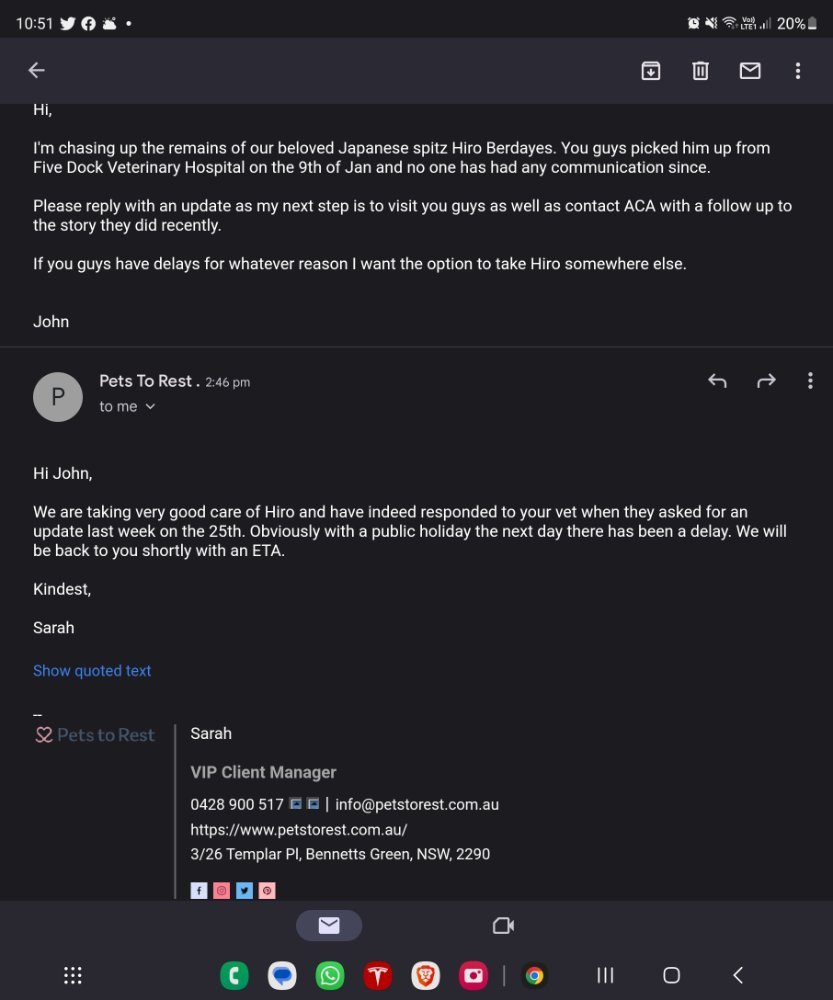Viewport: 833px width, 1000px height.
Task: Open the top toolbar overflow menu
Action: (x=798, y=70)
